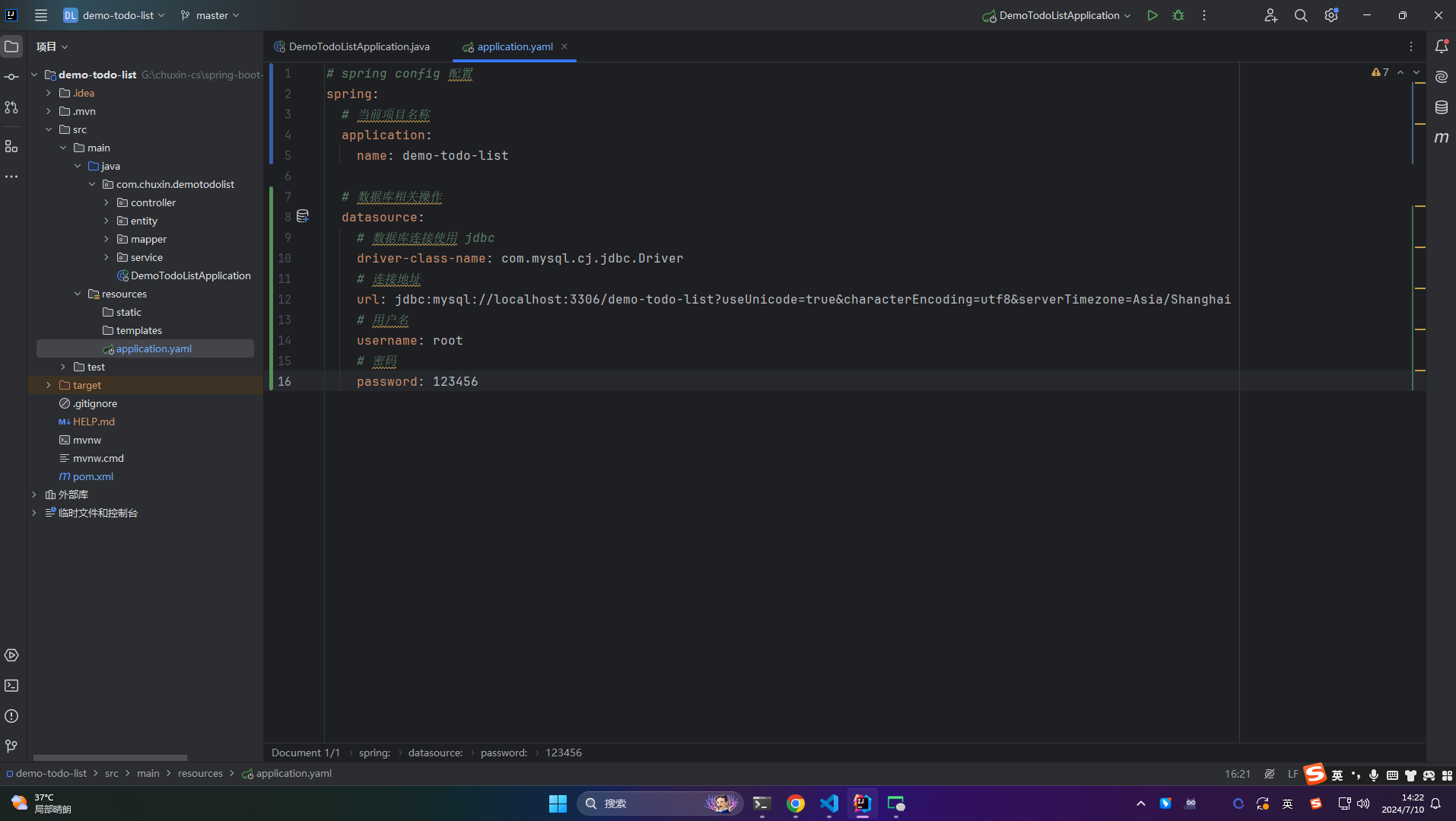Open the Problems tool window

11,716
